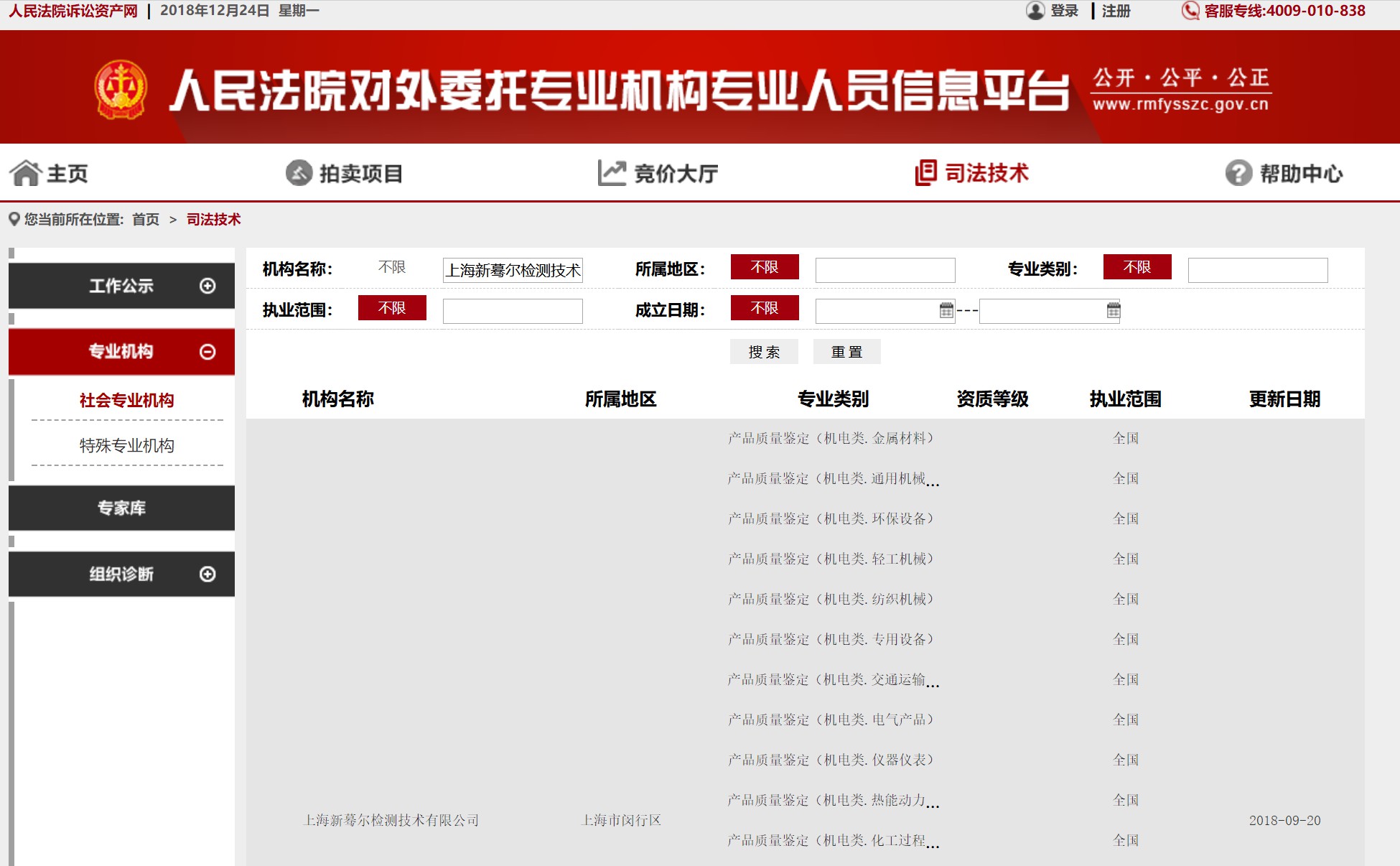Click the 机构名称 text input field
The height and width of the screenshot is (866, 1400).
tap(513, 270)
